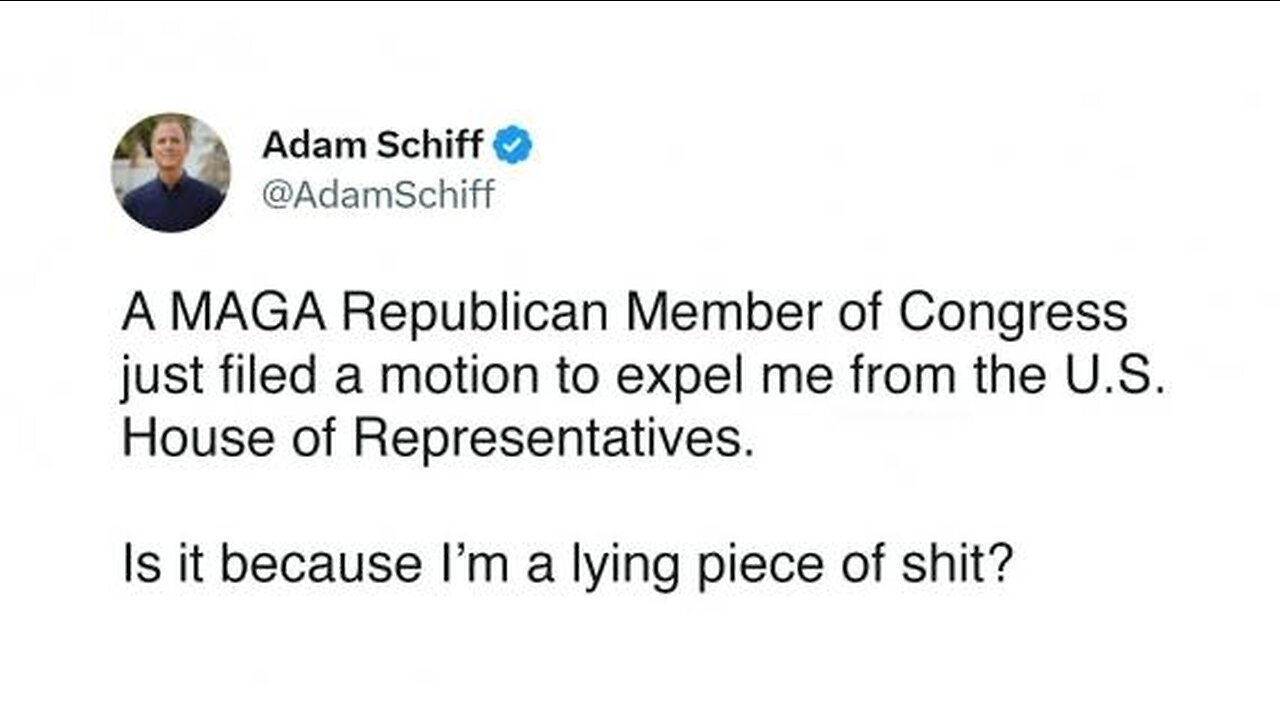The width and height of the screenshot is (1280, 720).
Task: Click the question mark ending the tweet
Action: pos(1003,564)
